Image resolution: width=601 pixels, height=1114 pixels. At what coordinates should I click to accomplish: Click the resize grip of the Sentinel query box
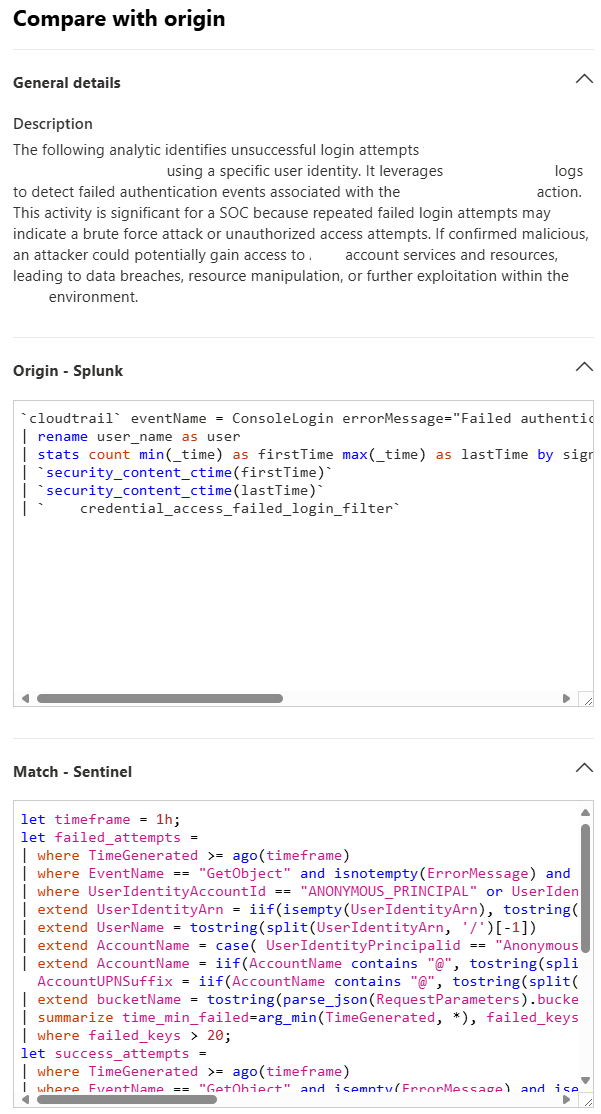tap(589, 1104)
